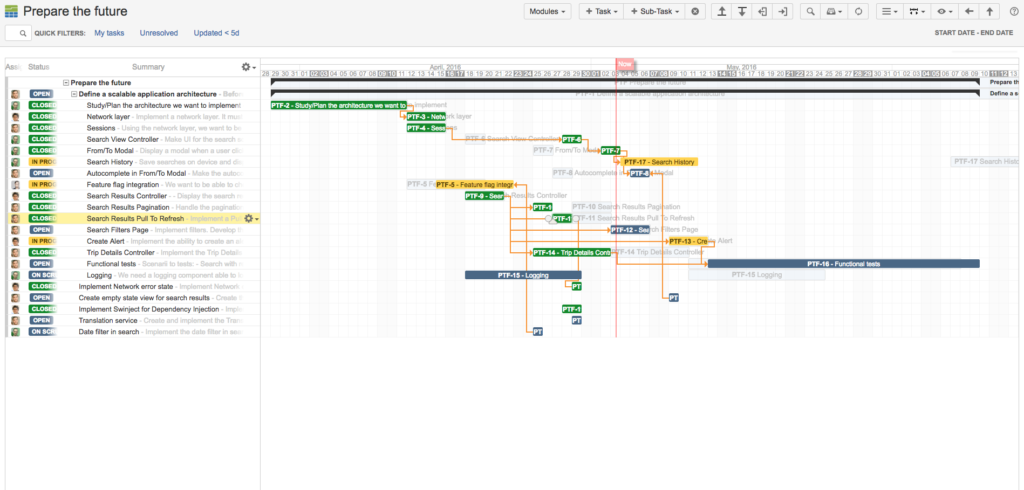Select the Date filter in search row
This screenshot has height=490, width=1024.
133,332
